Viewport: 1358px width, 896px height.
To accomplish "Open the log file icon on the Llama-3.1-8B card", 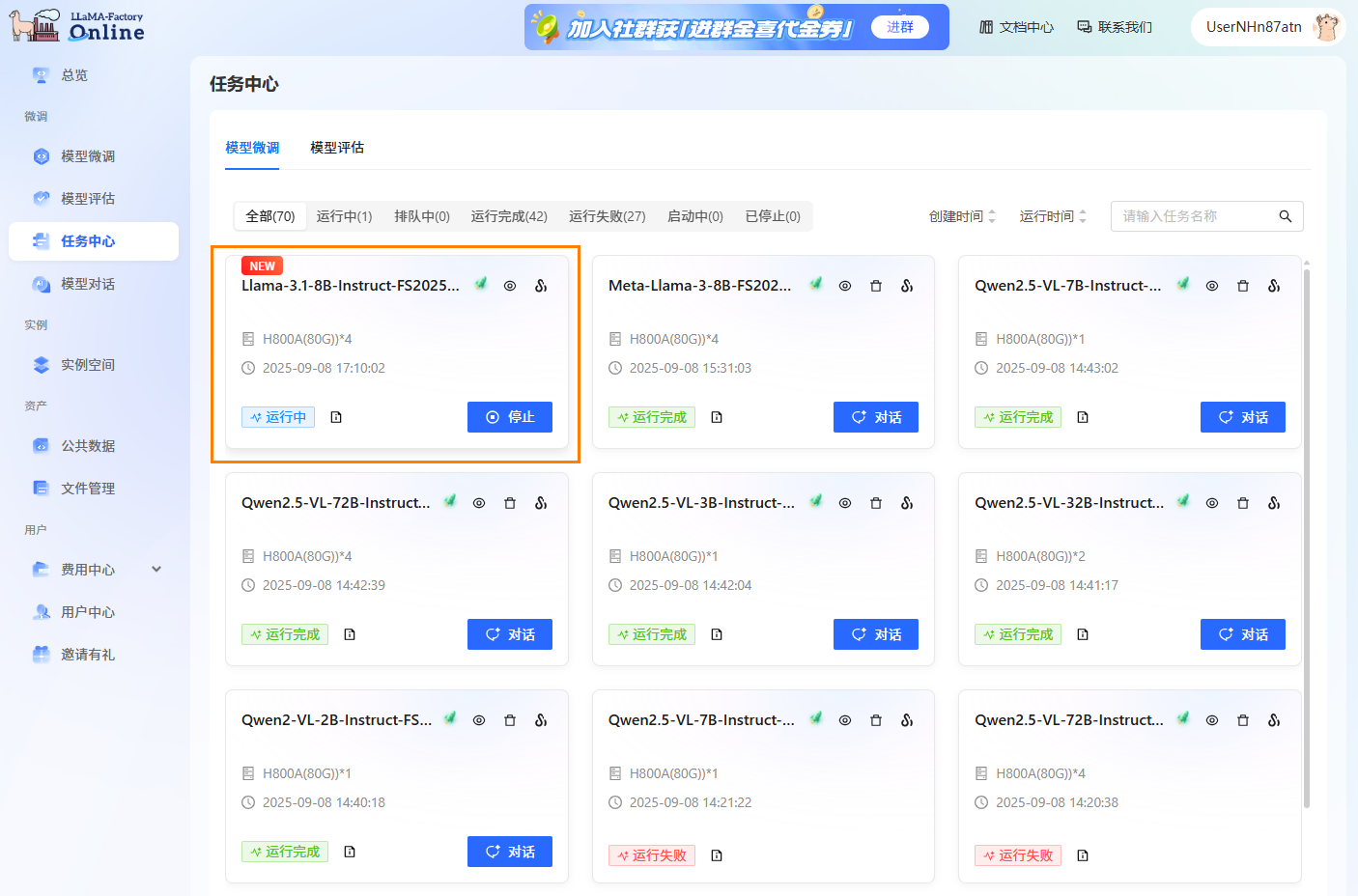I will (336, 417).
